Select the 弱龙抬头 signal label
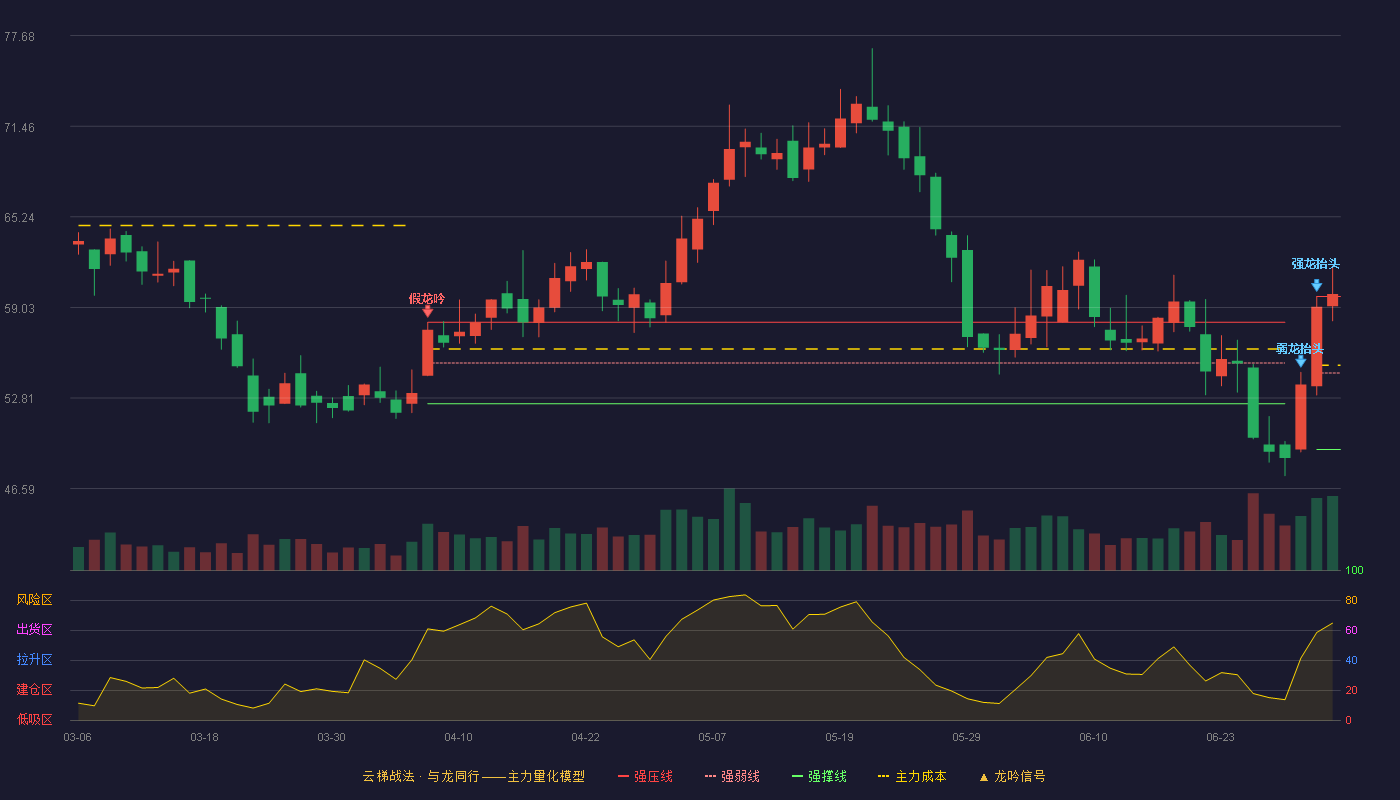This screenshot has height=800, width=1400. [1300, 348]
